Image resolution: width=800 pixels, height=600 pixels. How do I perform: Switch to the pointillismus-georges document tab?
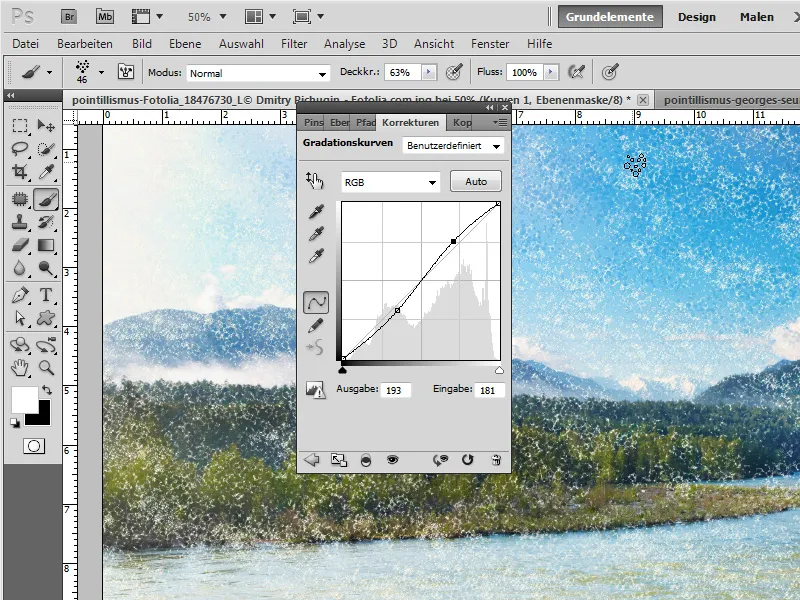click(x=730, y=100)
